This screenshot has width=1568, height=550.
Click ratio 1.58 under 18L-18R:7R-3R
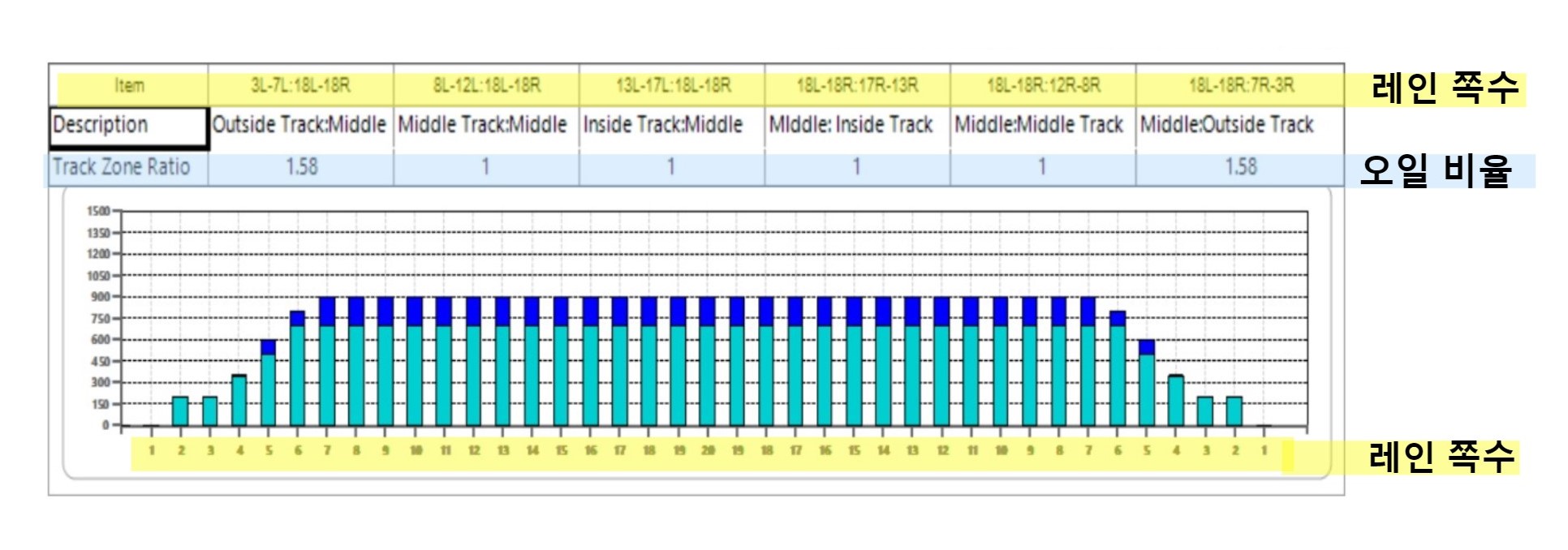coord(1241,168)
